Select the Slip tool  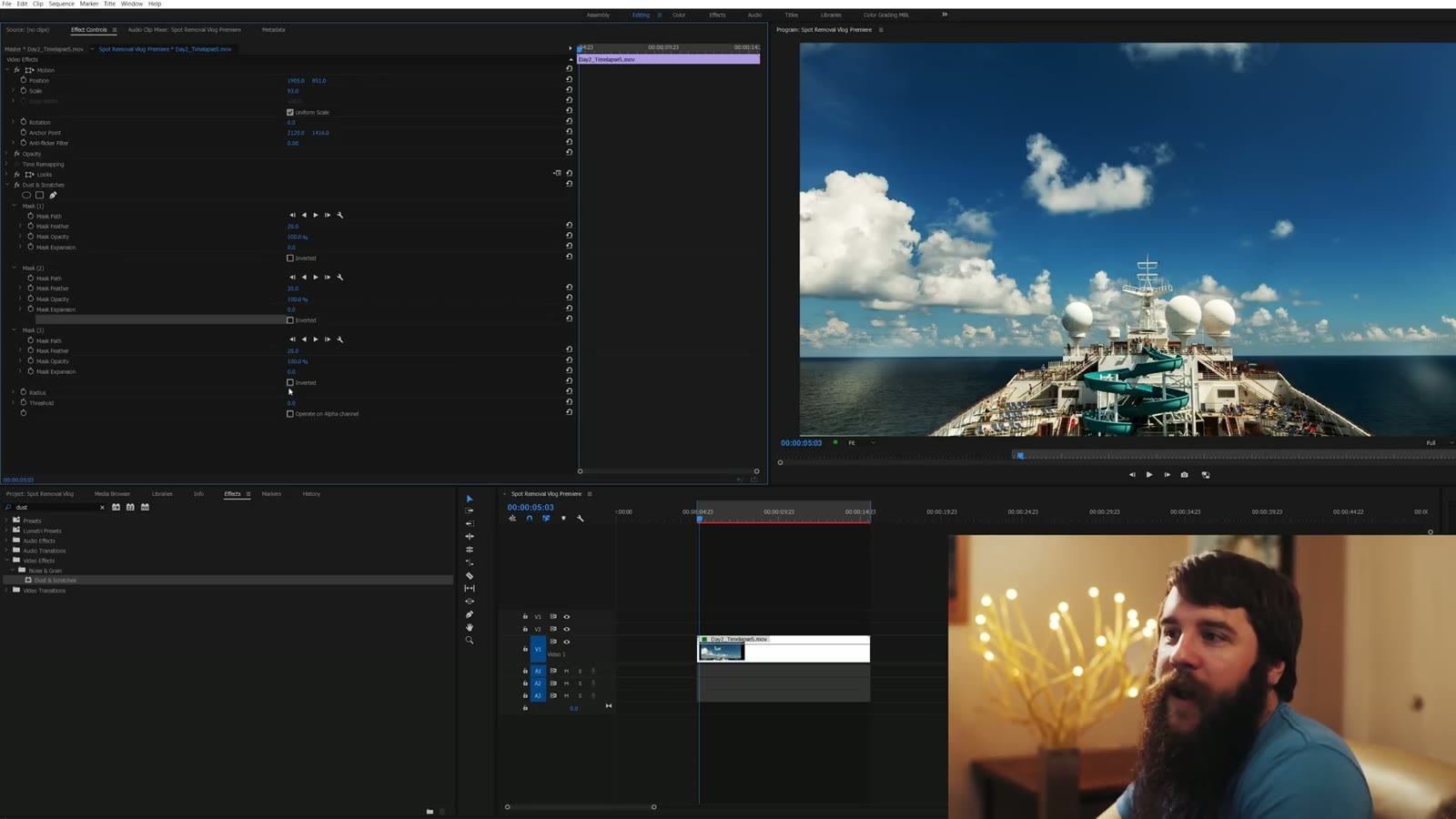click(470, 588)
